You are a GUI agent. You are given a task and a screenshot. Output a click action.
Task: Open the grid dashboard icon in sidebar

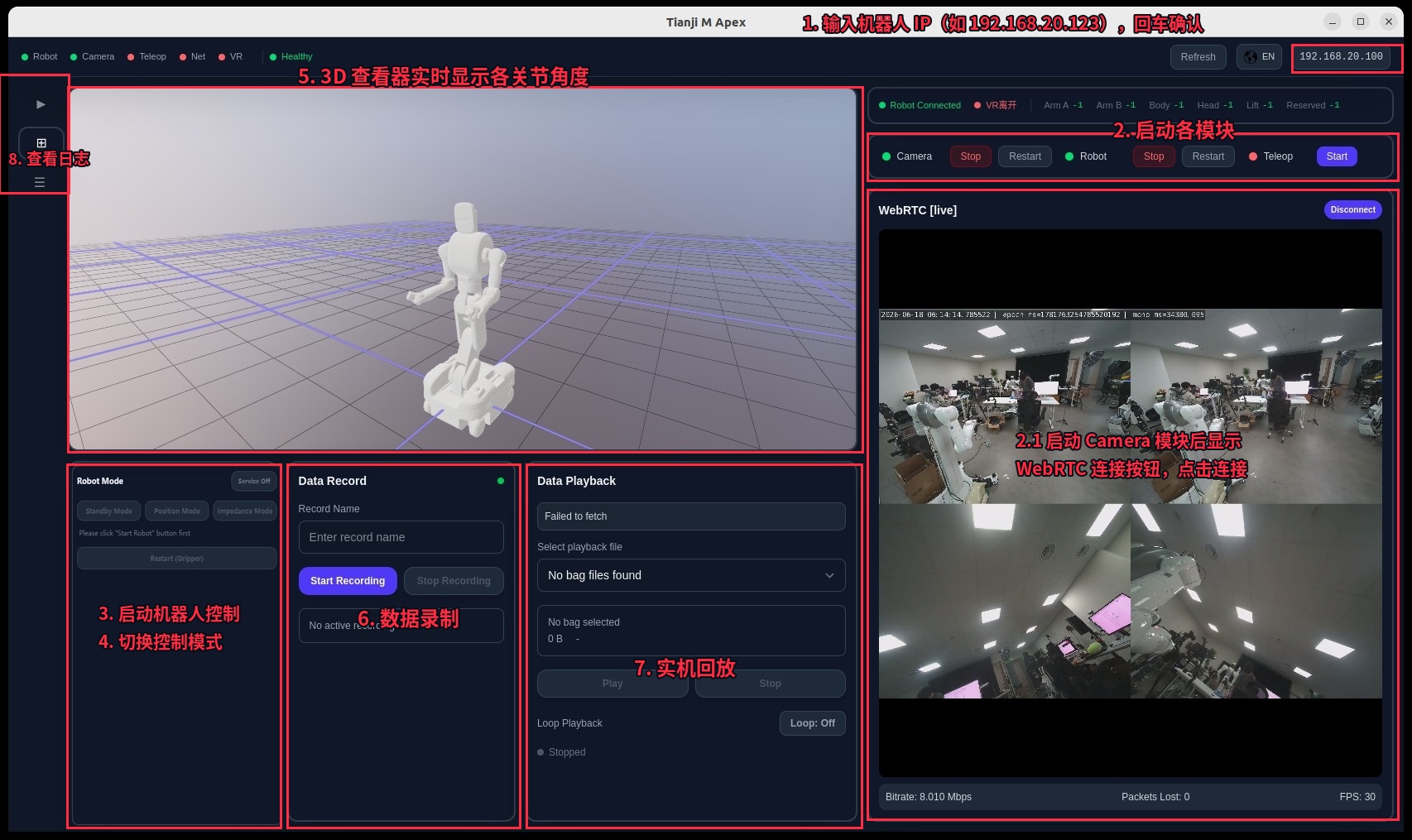[41, 142]
